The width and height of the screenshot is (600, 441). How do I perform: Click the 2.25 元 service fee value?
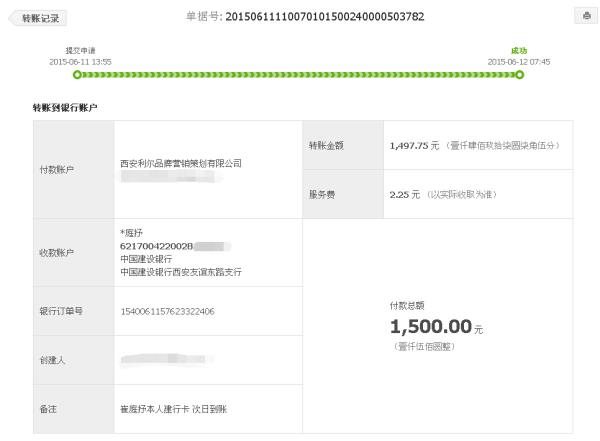[405, 195]
